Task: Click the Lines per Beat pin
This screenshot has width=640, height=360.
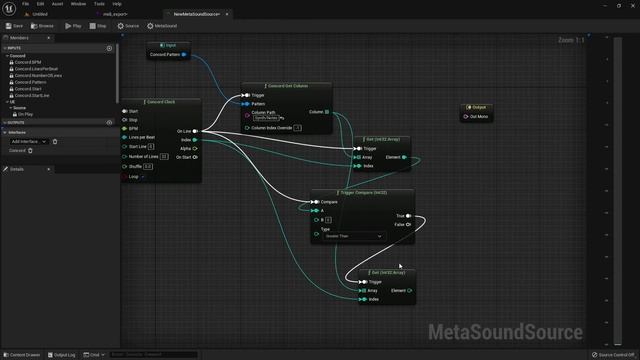Action: [x=124, y=137]
